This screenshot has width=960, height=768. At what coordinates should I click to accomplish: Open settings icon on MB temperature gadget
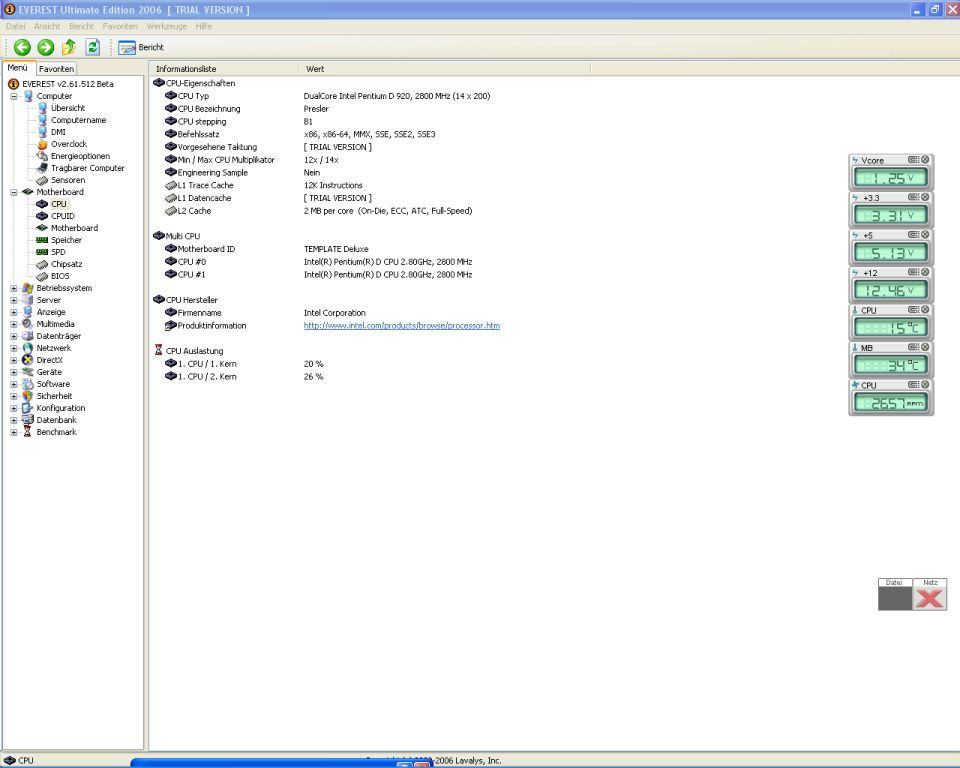(x=913, y=347)
